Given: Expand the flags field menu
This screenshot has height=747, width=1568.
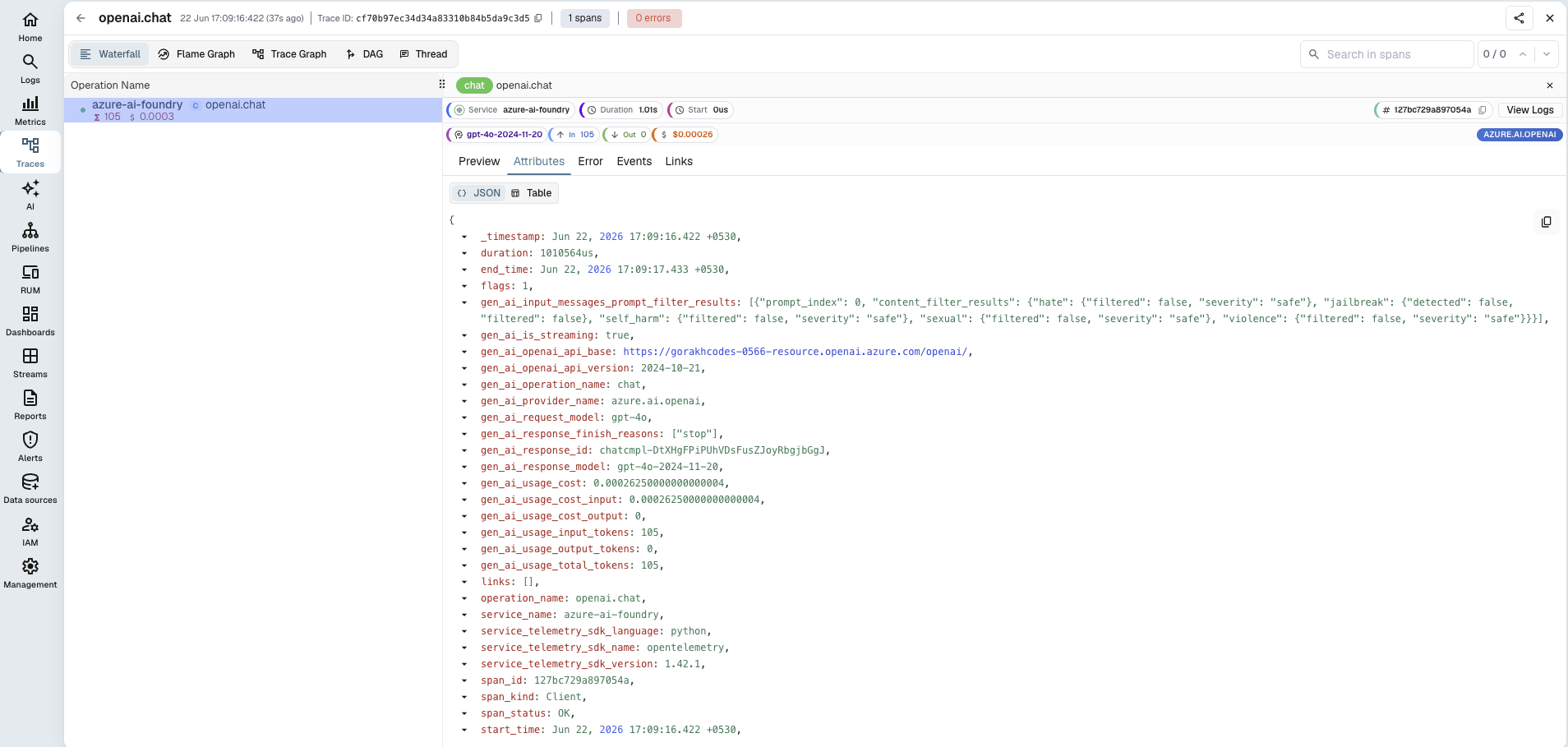Looking at the screenshot, I should pos(464,286).
